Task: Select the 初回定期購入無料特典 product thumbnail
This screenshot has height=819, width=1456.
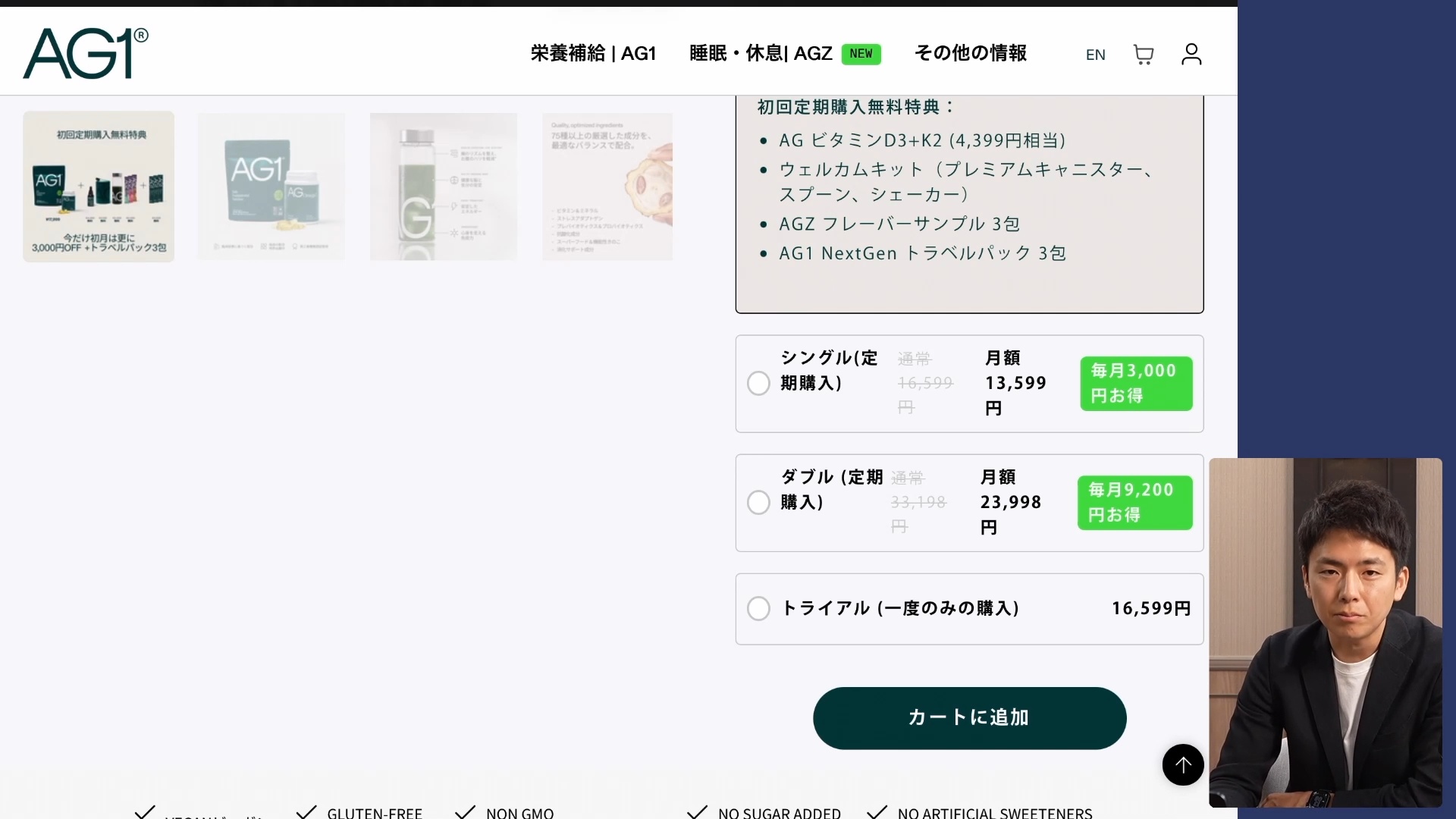Action: [99, 187]
